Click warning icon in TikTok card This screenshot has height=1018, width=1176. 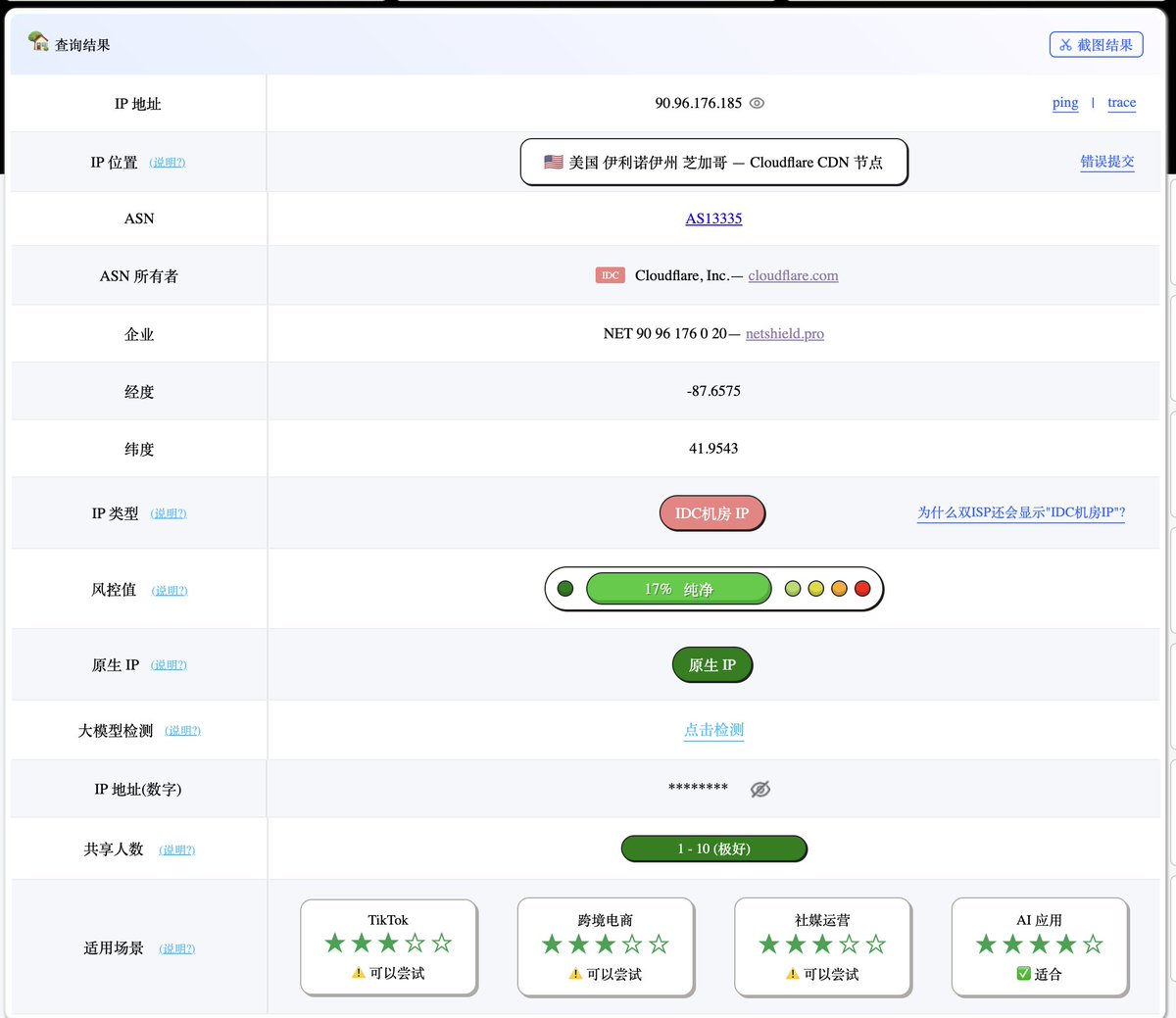[359, 974]
